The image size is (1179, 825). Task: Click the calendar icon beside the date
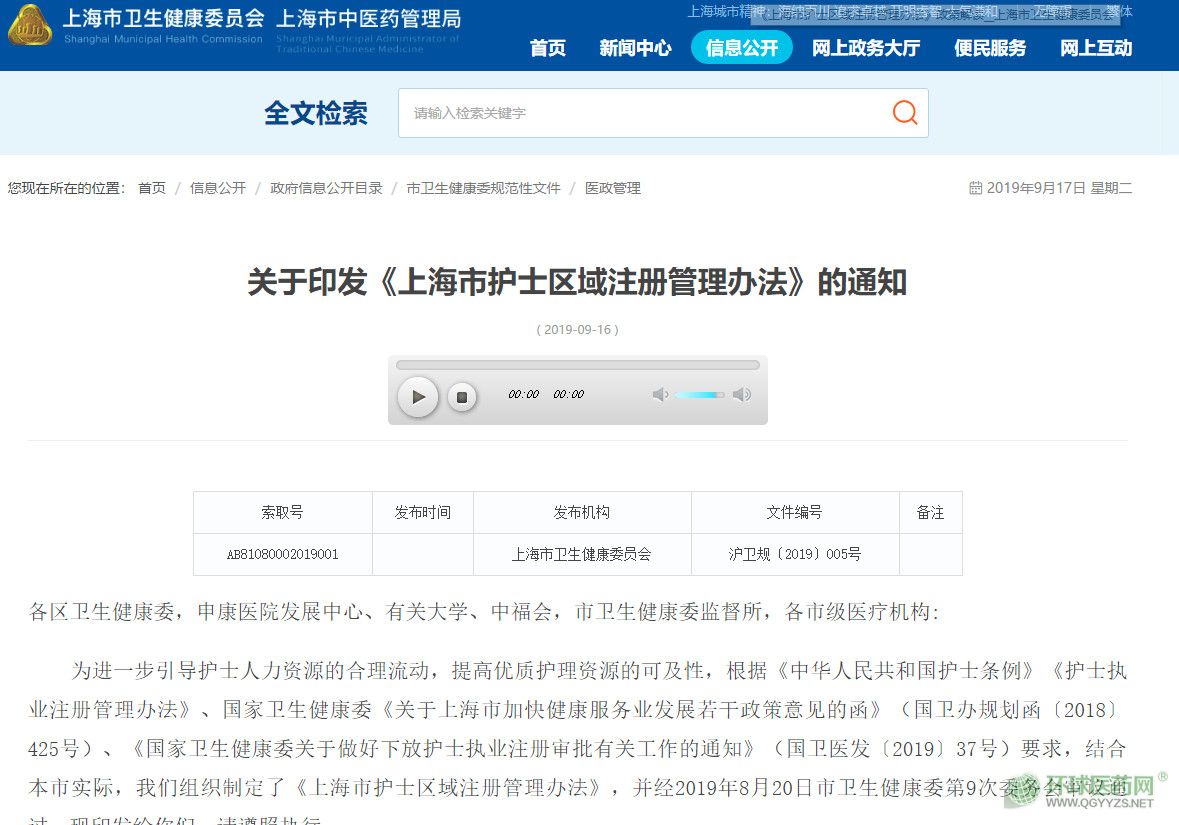tap(975, 188)
